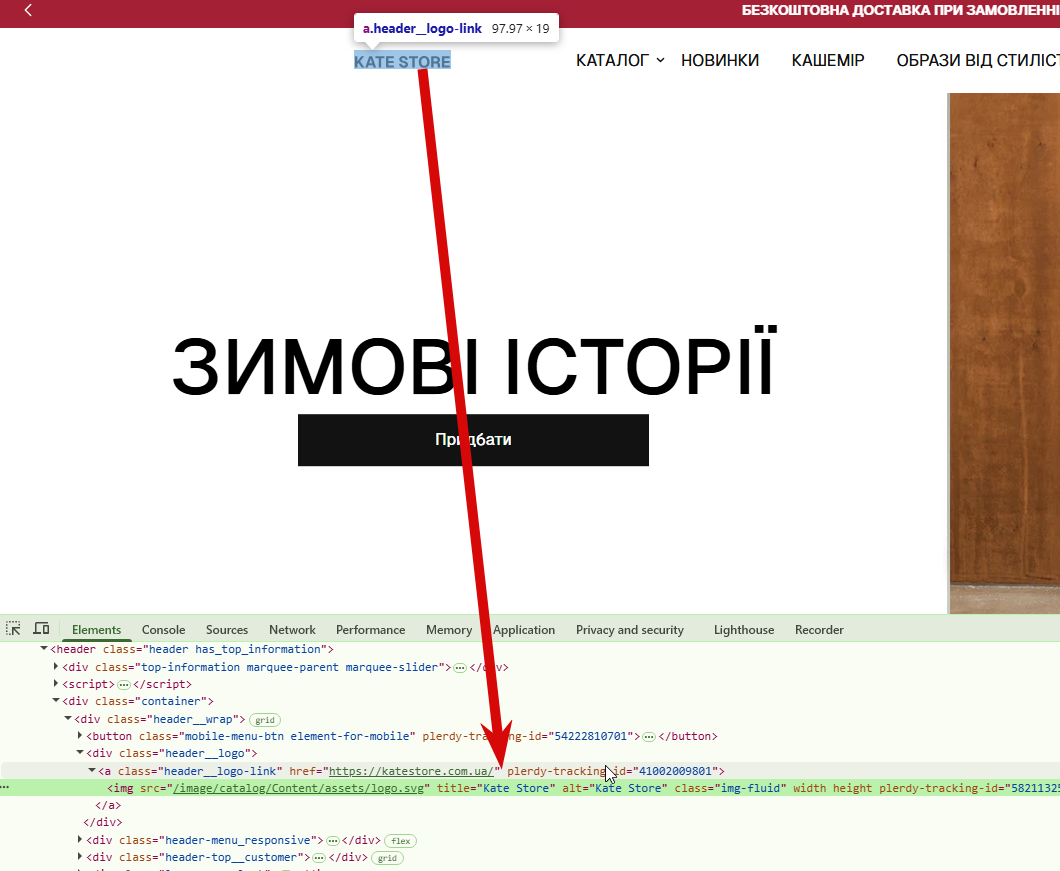The width and height of the screenshot is (1060, 871).
Task: Select the closing </a> tag row
Action: coord(108,805)
